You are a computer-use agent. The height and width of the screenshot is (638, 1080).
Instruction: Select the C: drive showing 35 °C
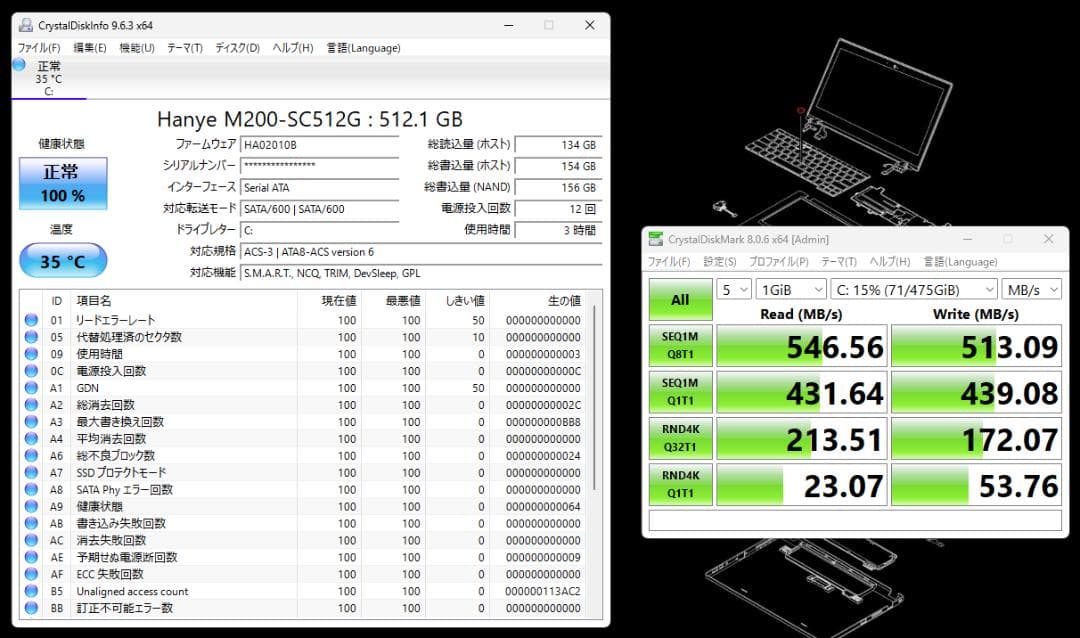pos(48,77)
